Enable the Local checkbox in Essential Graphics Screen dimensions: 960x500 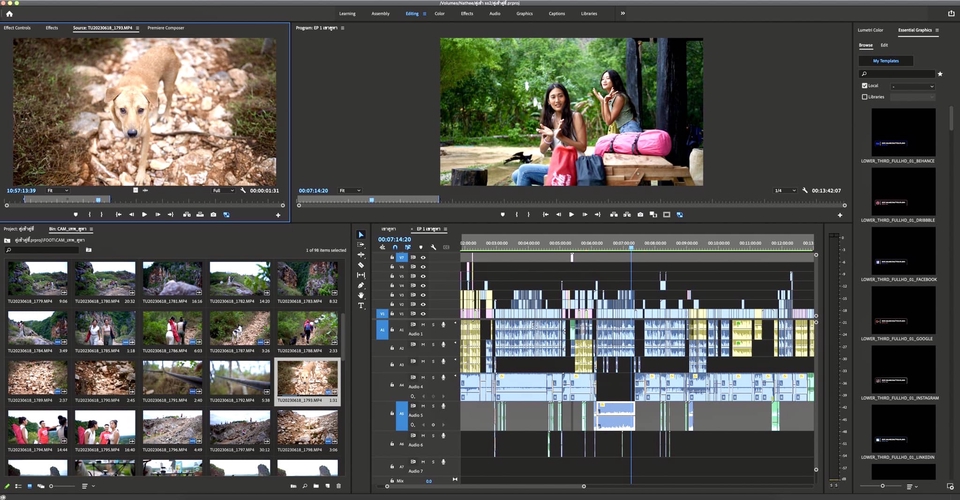865,86
